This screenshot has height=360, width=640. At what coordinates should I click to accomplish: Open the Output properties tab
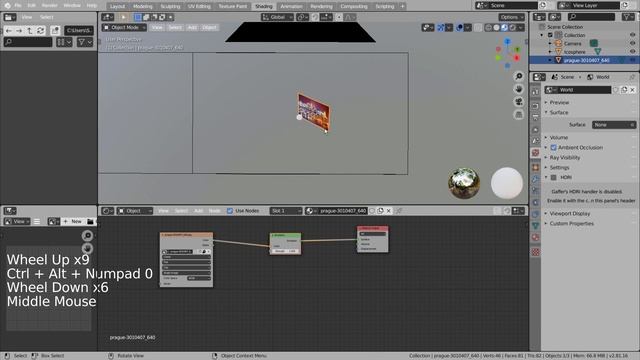click(536, 118)
